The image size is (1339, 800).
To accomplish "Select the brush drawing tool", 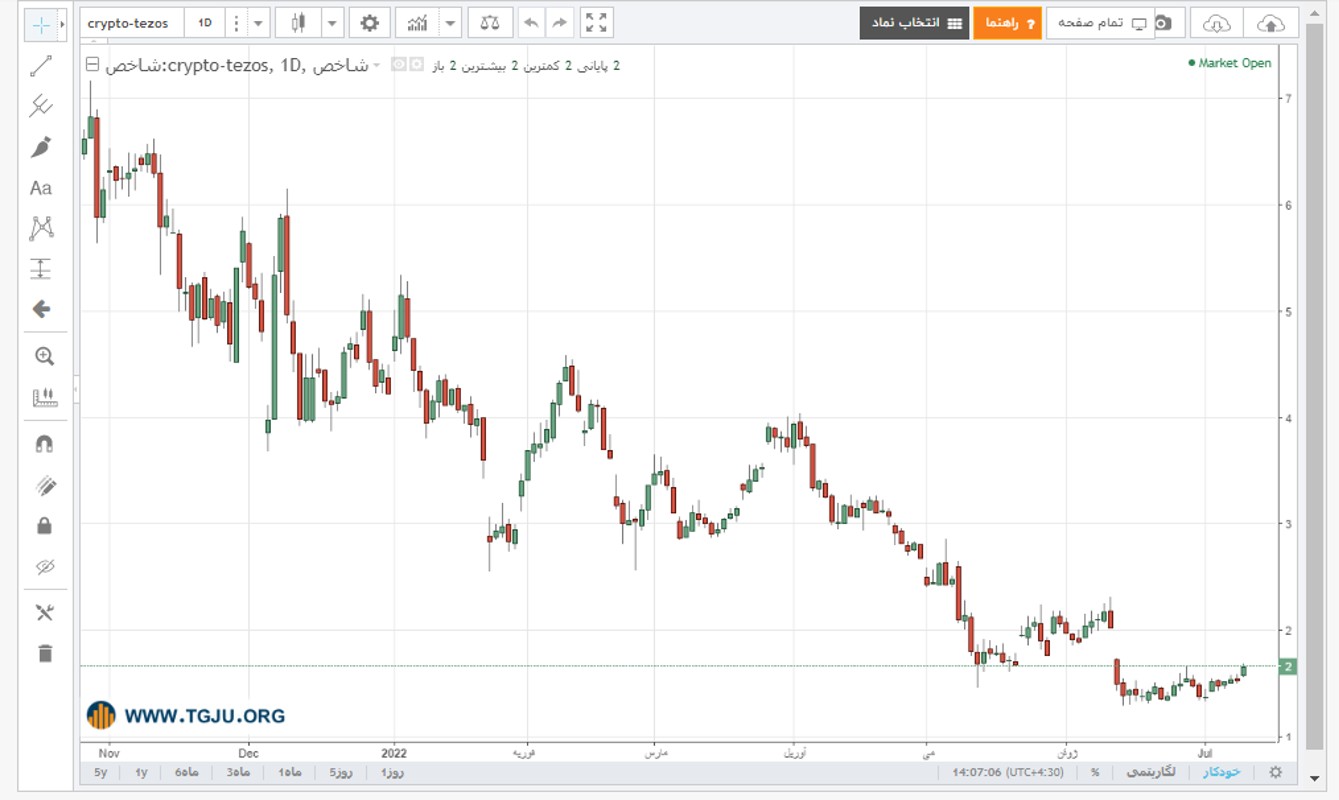I will (x=41, y=147).
